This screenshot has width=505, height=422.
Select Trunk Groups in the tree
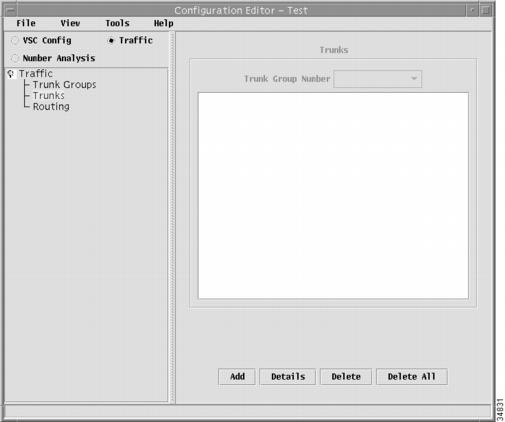coord(64,84)
